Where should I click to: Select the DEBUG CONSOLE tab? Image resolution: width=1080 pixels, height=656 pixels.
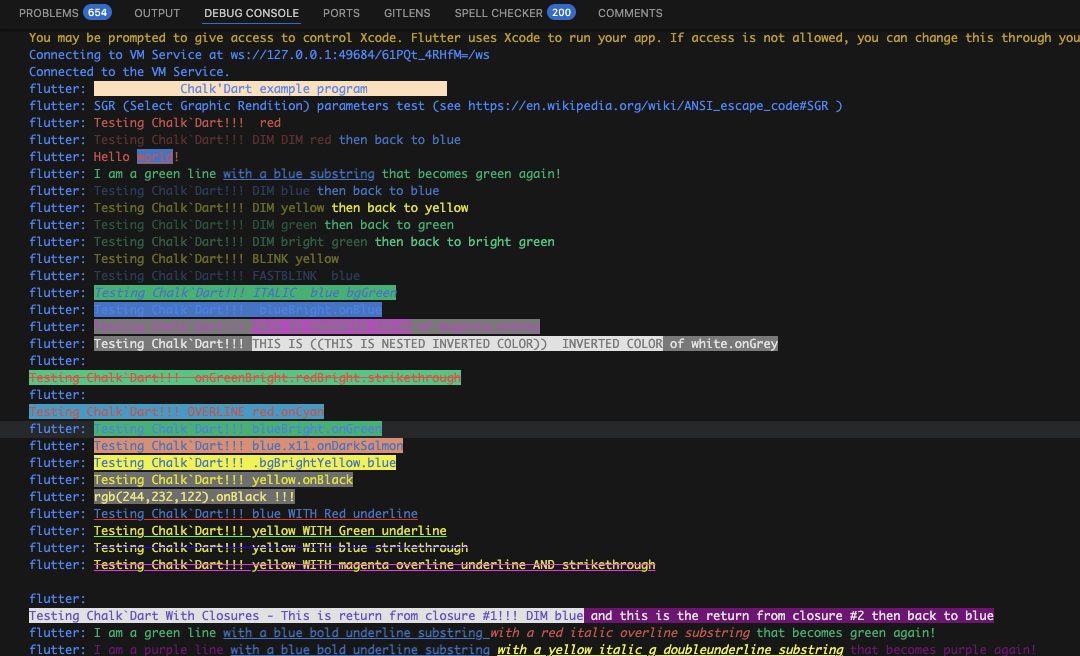[x=251, y=13]
